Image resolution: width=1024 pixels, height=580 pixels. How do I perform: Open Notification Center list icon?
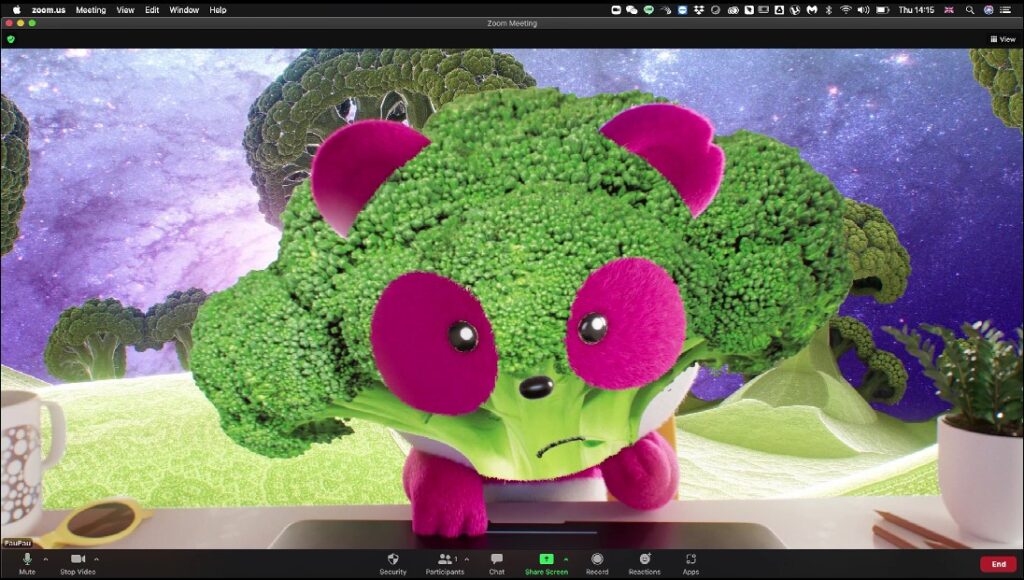[x=1006, y=10]
